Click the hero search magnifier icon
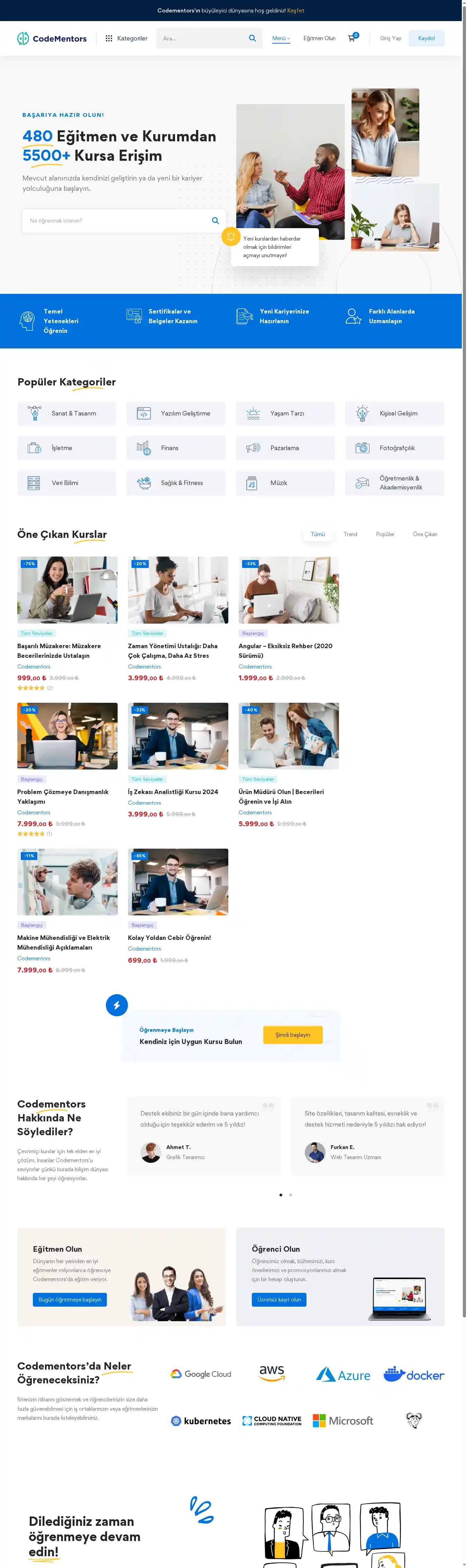This screenshot has width=467, height=1568. pos(215,221)
